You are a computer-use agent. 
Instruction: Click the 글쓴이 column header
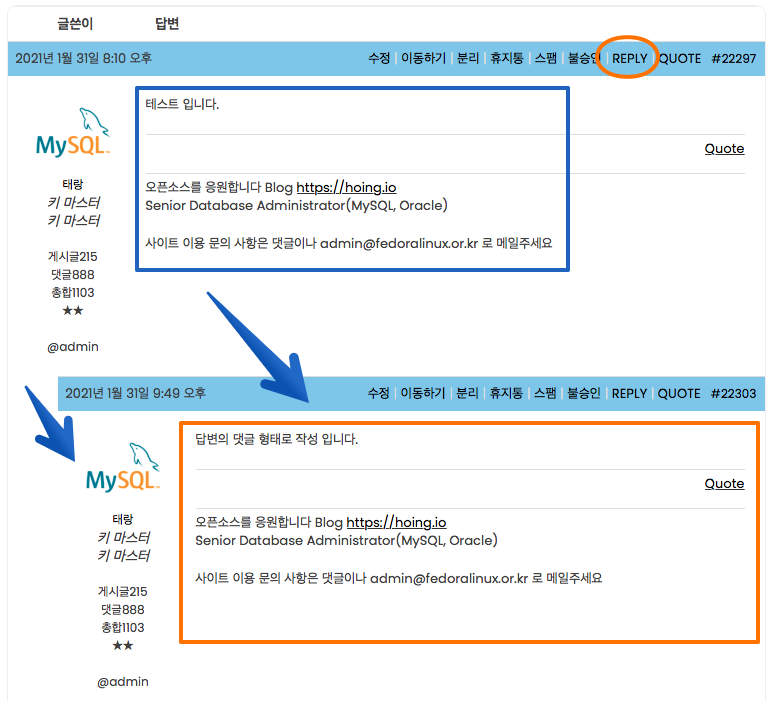tap(75, 23)
